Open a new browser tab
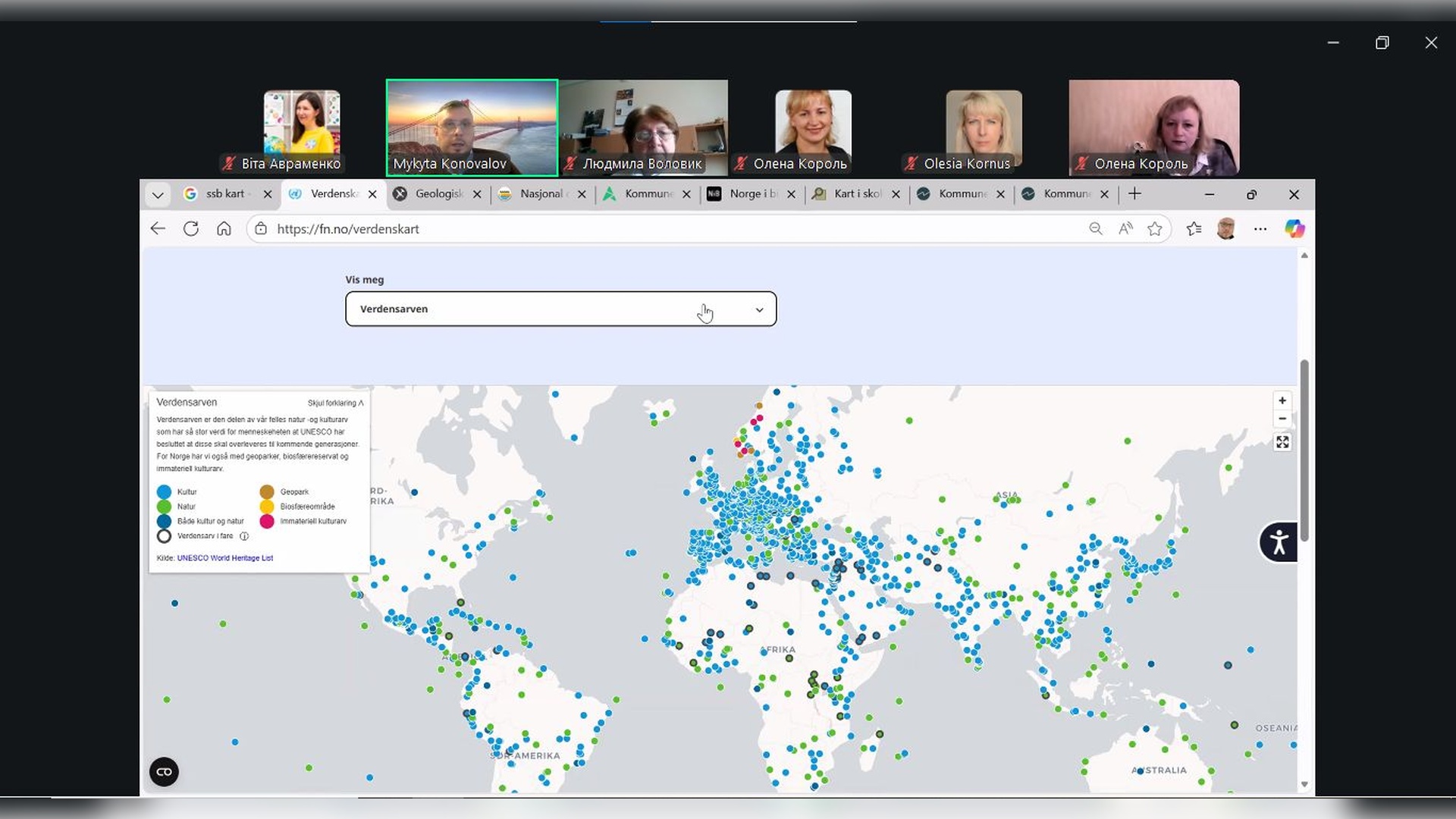This screenshot has width=1456, height=819. point(1134,194)
